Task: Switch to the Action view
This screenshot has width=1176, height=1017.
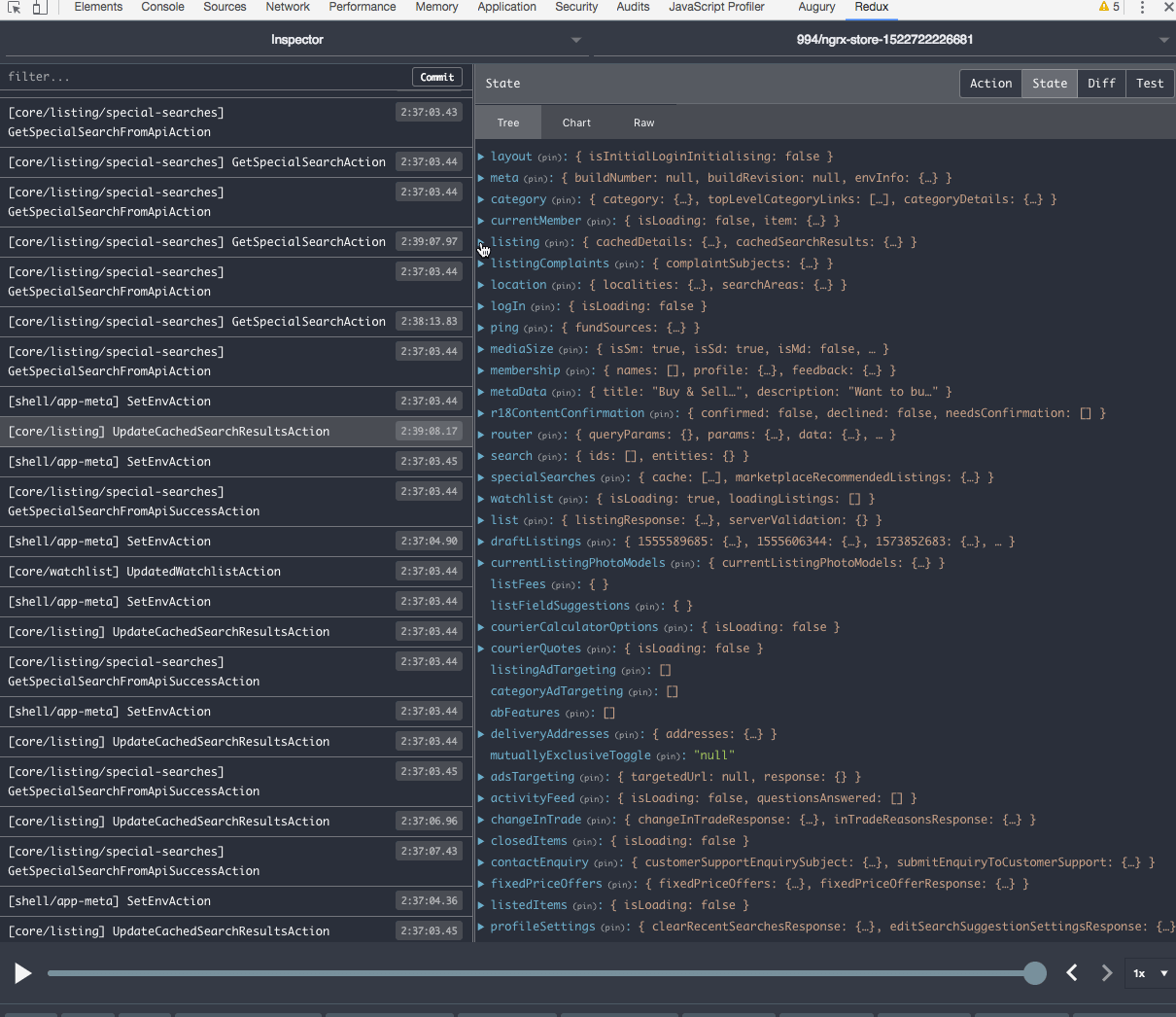Action: pos(990,84)
